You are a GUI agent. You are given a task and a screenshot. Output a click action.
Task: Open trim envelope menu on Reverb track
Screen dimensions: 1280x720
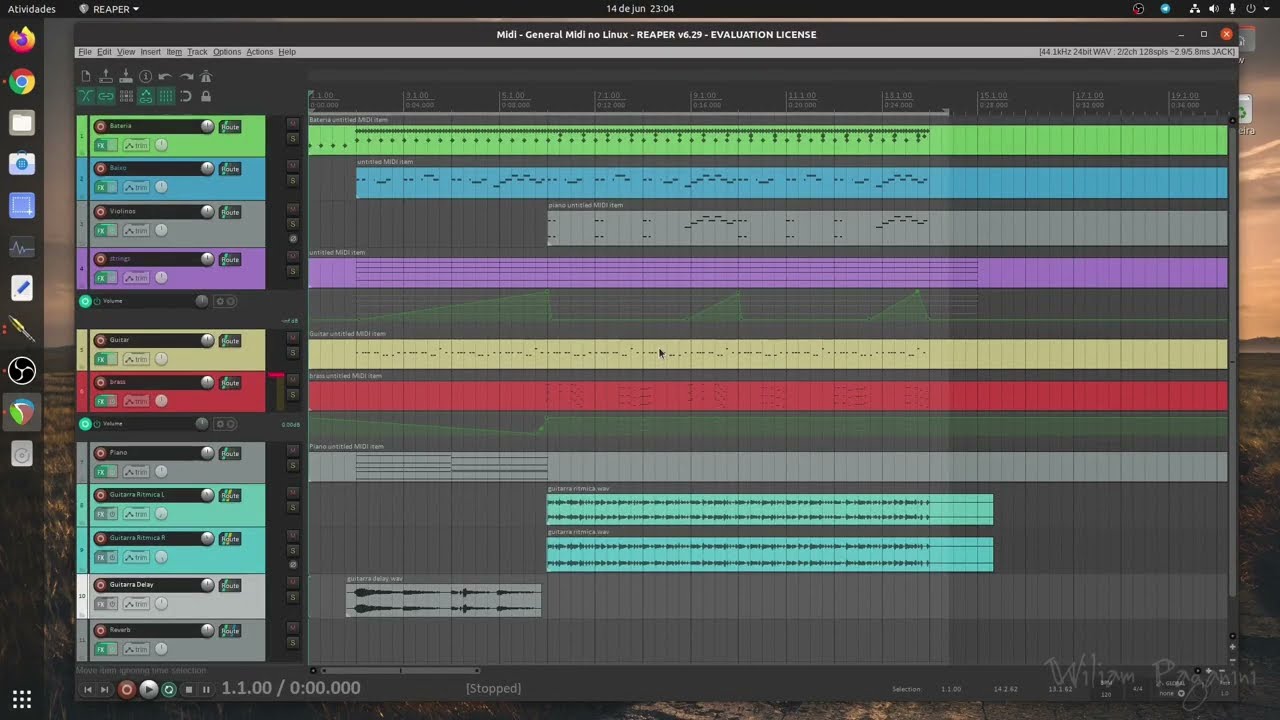136,649
